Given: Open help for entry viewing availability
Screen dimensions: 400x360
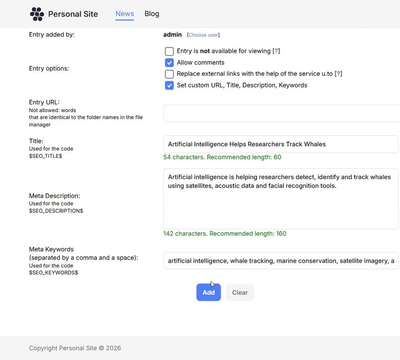Looking at the screenshot, I should point(276,51).
